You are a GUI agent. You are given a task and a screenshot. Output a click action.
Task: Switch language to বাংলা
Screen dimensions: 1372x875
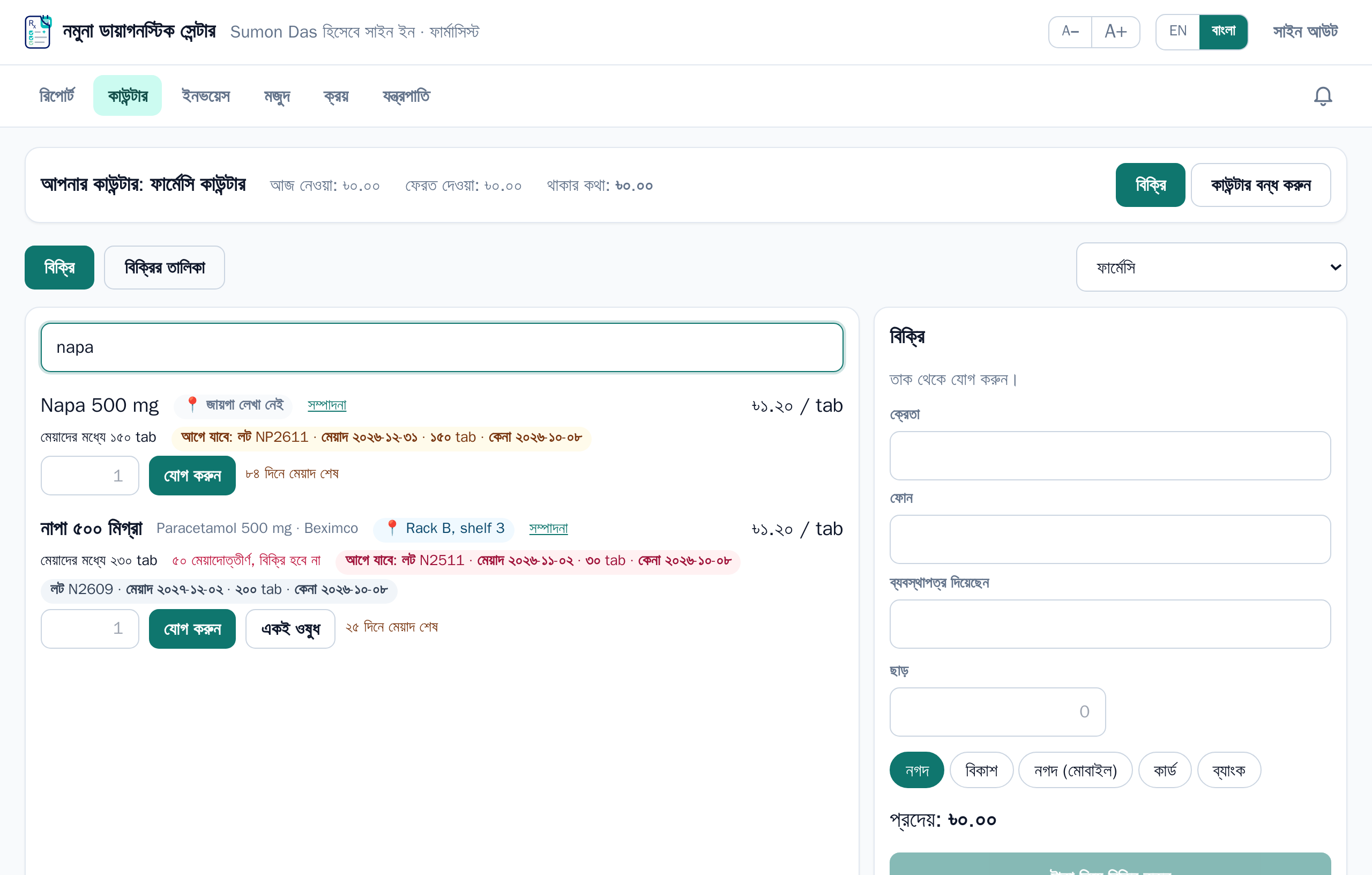coord(1224,31)
